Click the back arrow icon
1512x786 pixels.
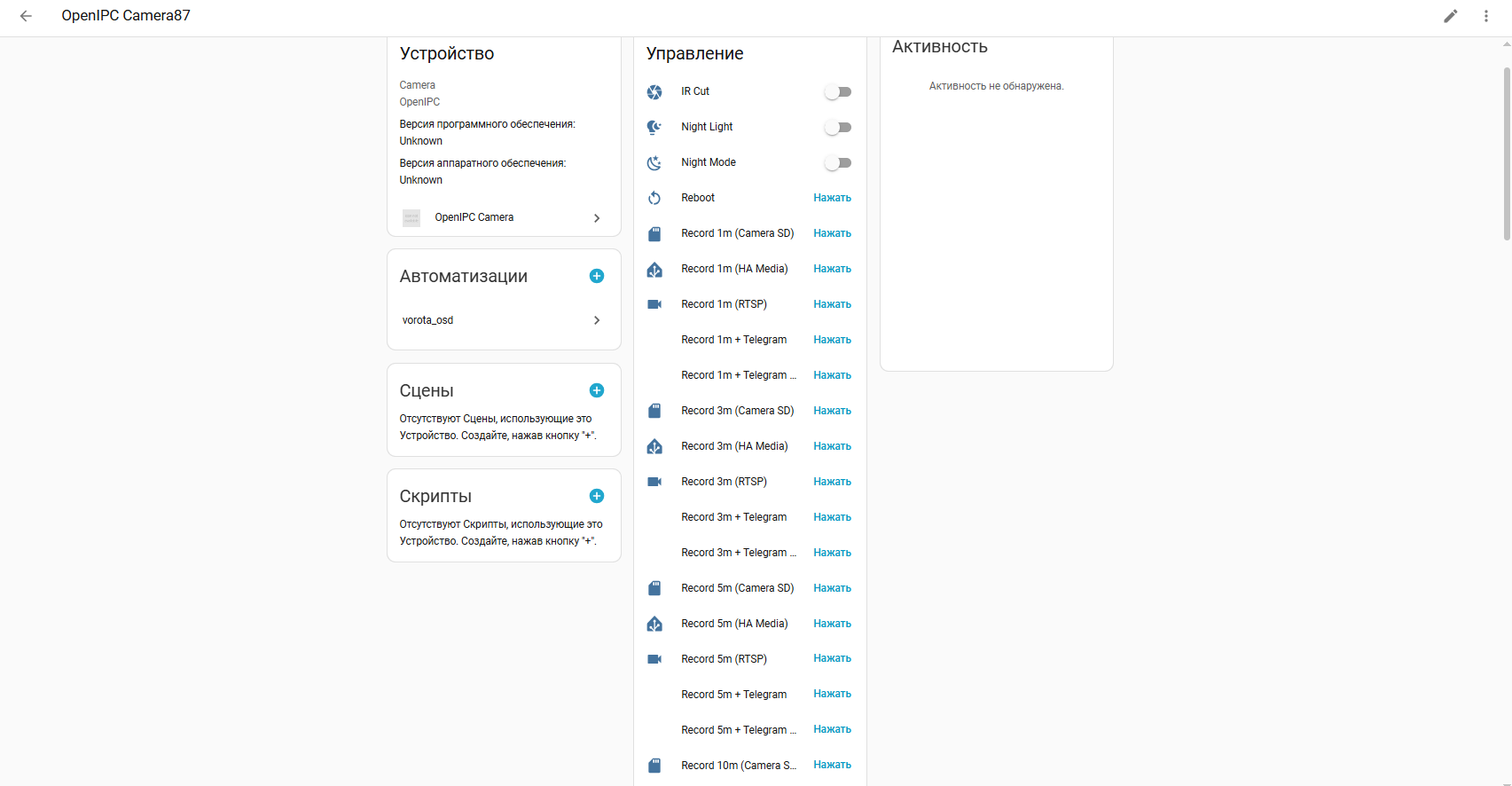pyautogui.click(x=26, y=16)
